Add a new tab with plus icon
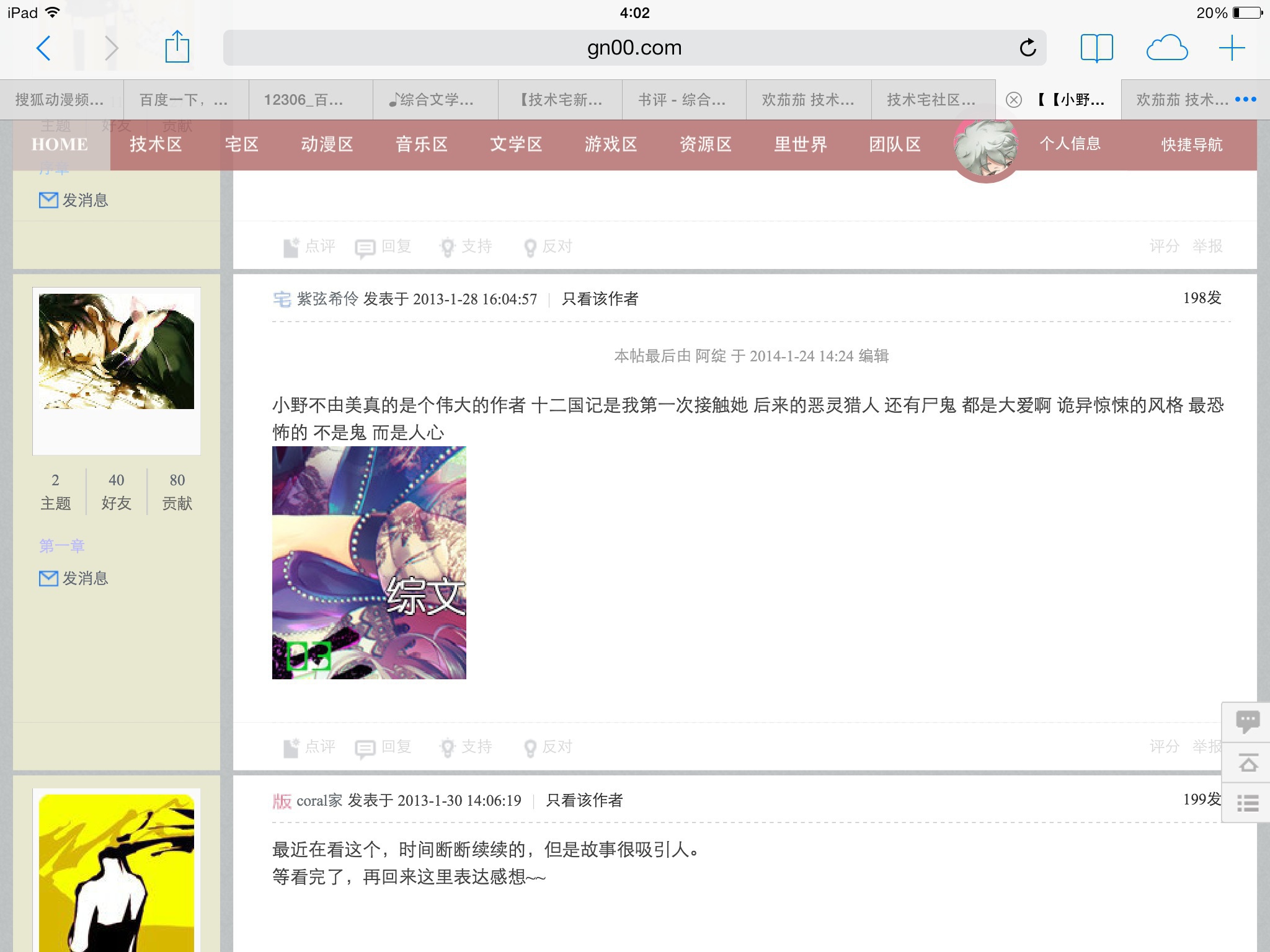1270x952 pixels. [1232, 48]
